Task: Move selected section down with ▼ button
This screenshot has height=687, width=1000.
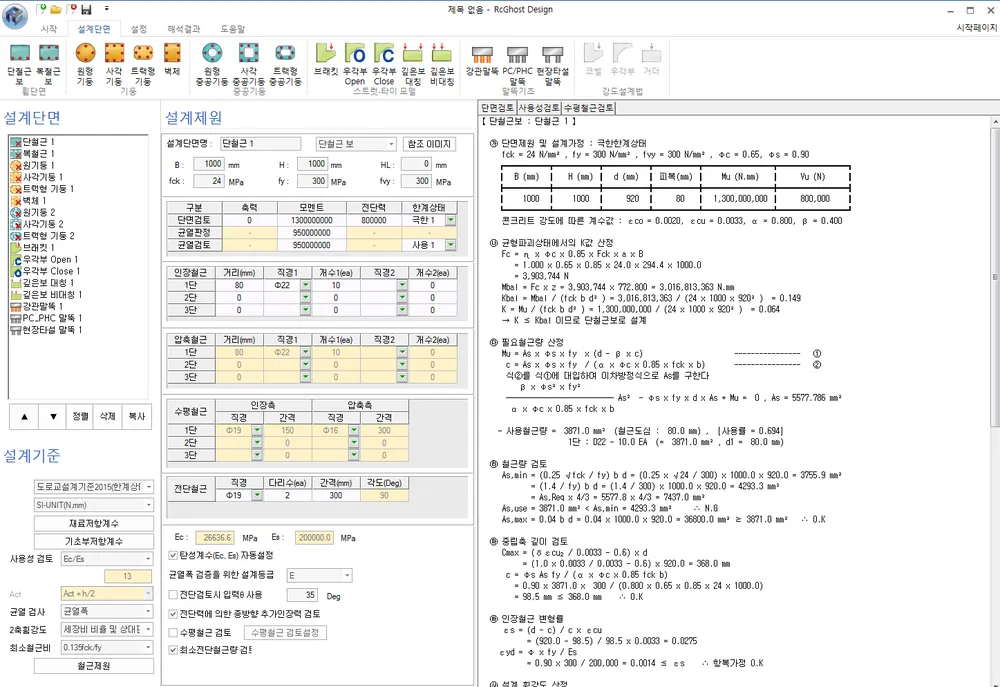Action: pyautogui.click(x=53, y=417)
